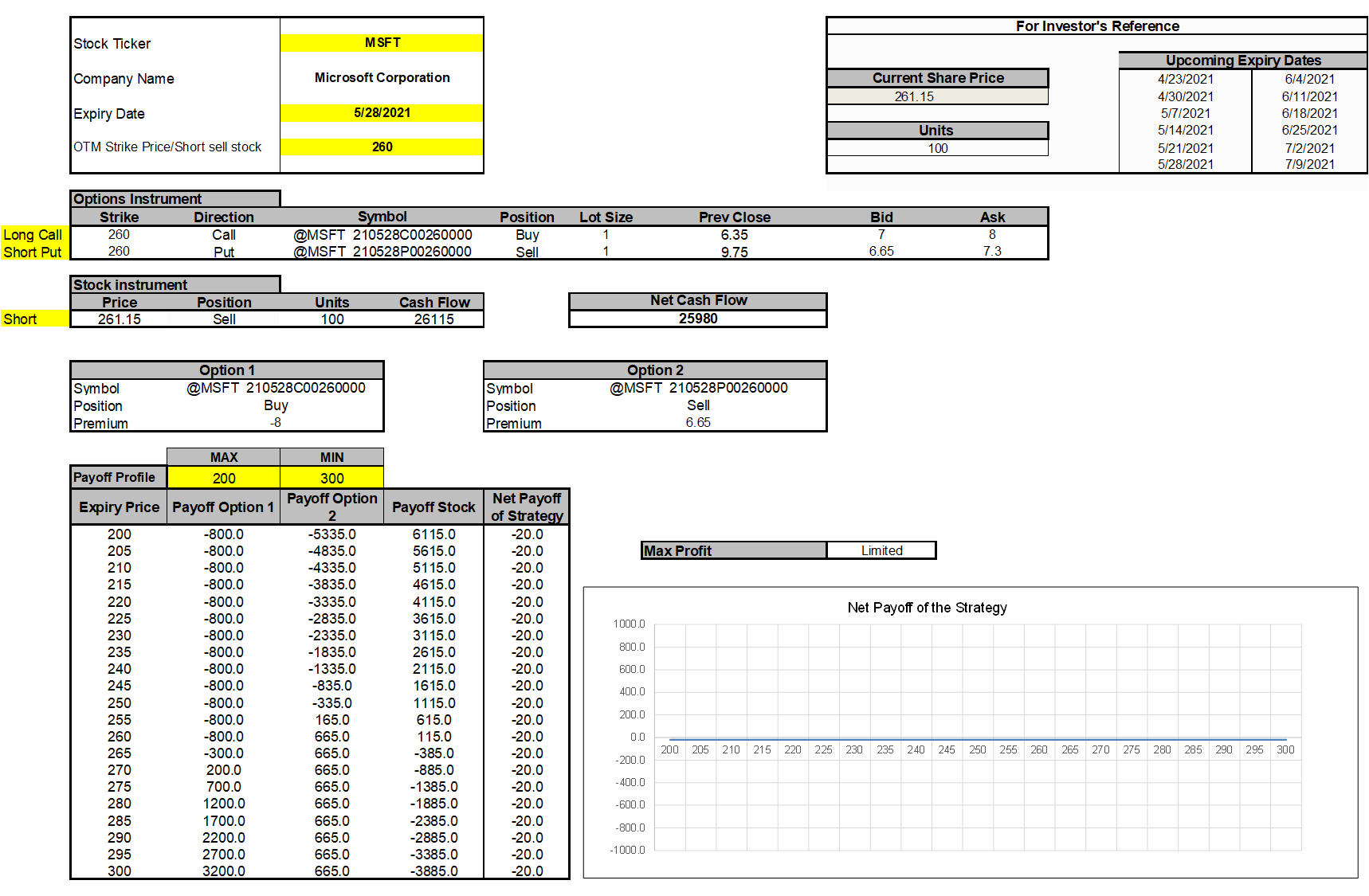1369x896 pixels.
Task: Click the put Bid value 6.65 in options table
Action: (x=881, y=252)
